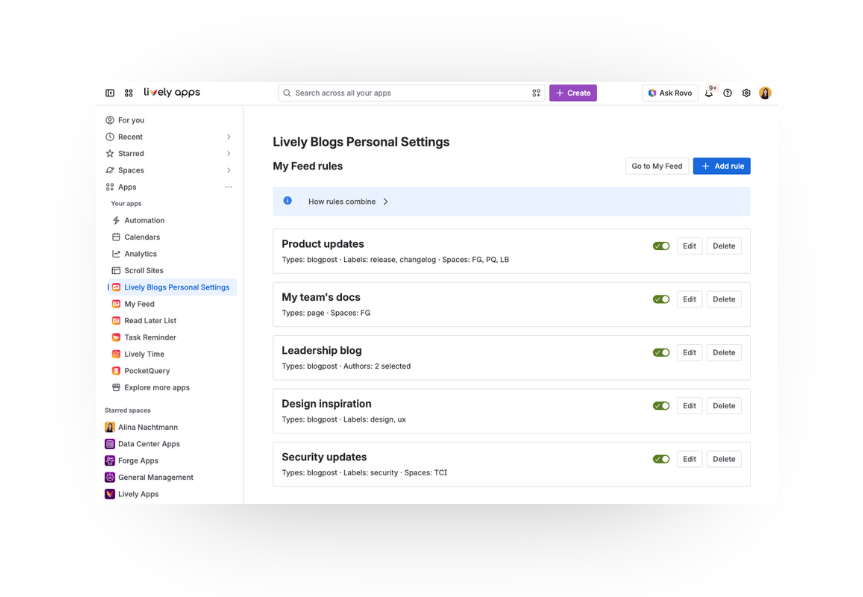Image resolution: width=863 pixels, height=597 pixels.
Task: Delete the Design inspiration rule
Action: point(724,406)
